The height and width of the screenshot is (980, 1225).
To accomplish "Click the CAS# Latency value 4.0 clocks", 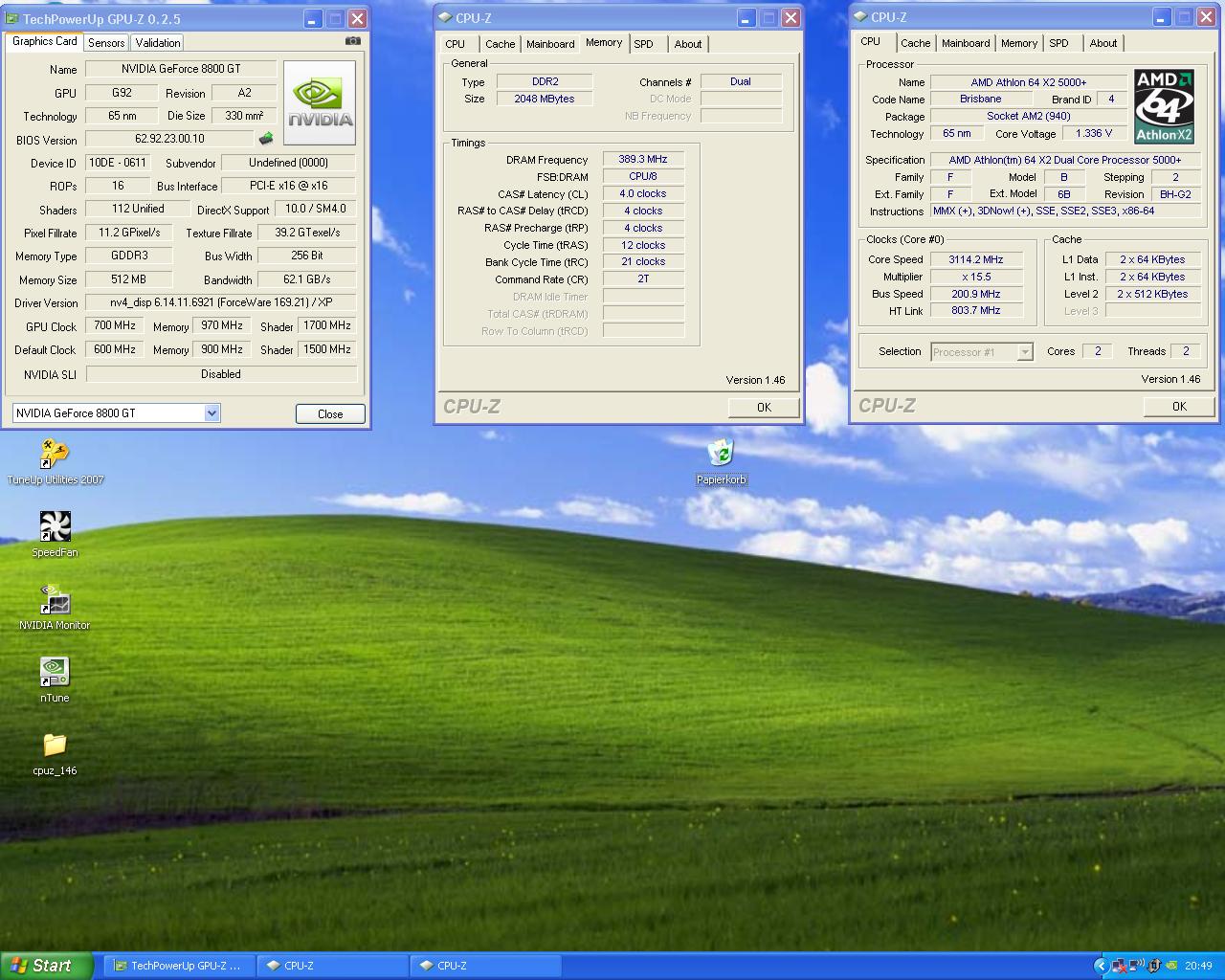I will pyautogui.click(x=643, y=193).
